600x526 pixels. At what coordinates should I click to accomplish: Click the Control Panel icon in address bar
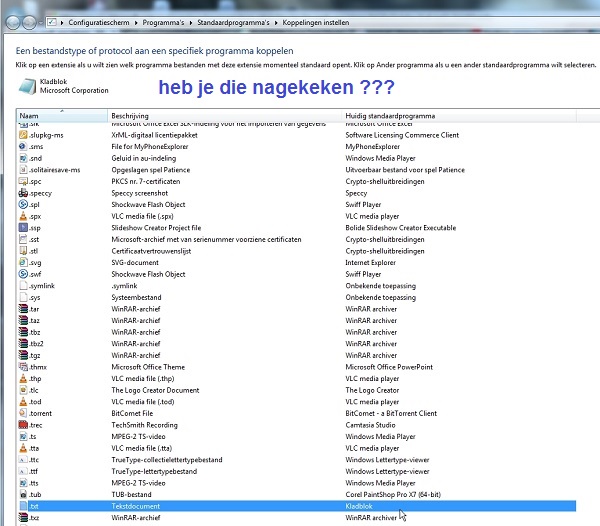point(52,22)
